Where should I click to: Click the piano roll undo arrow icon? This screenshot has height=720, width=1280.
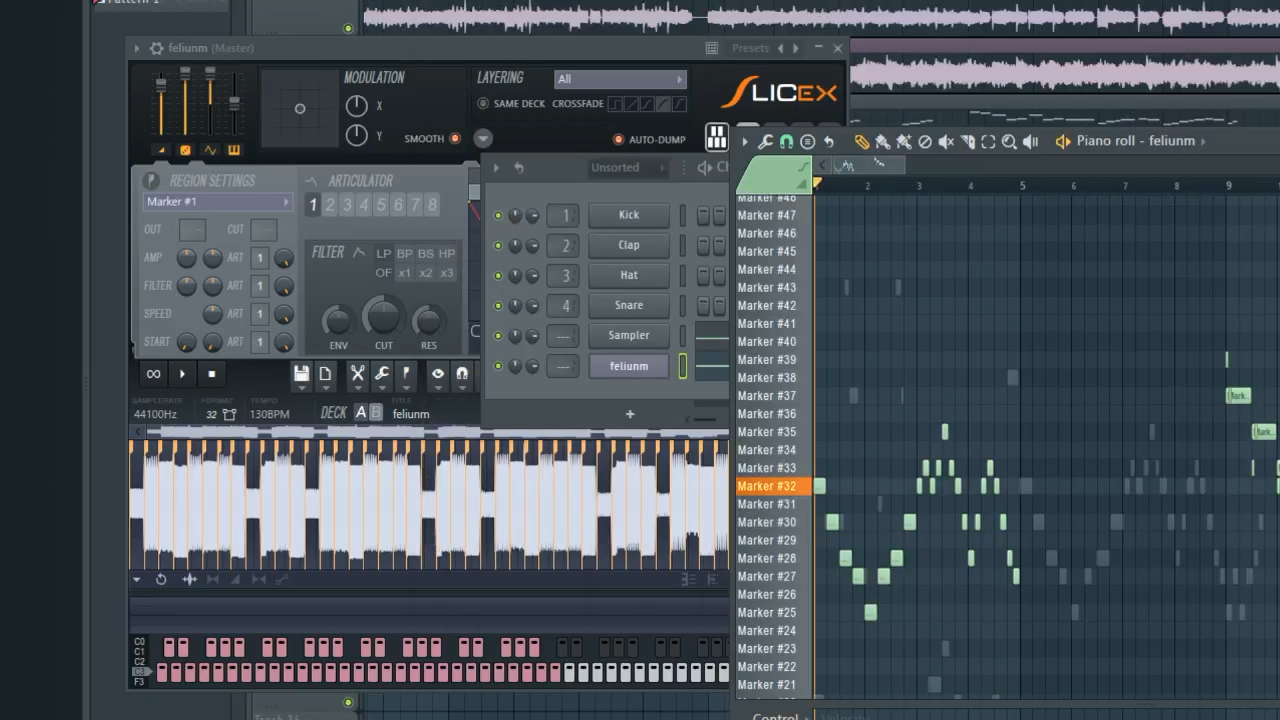click(x=828, y=141)
